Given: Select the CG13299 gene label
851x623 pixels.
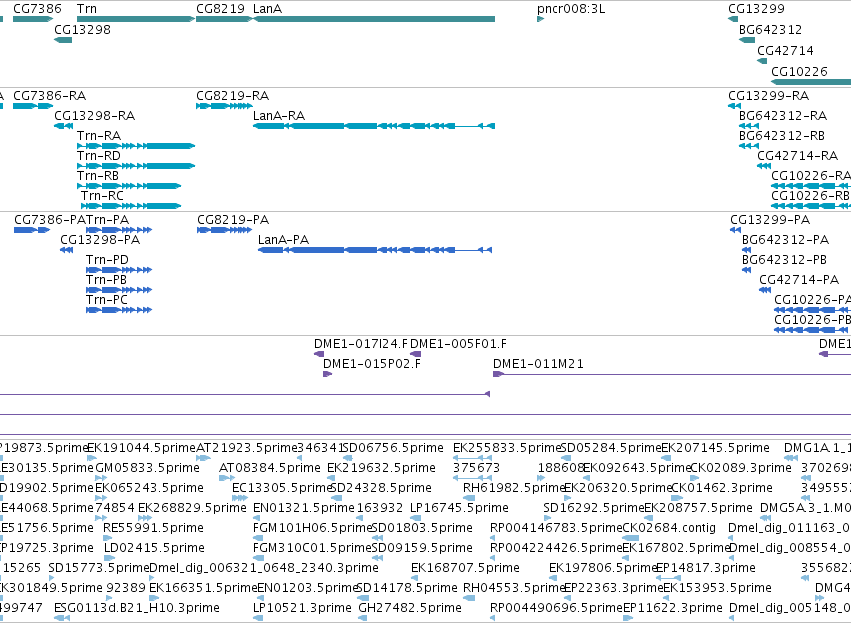Looking at the screenshot, I should 756,9.
